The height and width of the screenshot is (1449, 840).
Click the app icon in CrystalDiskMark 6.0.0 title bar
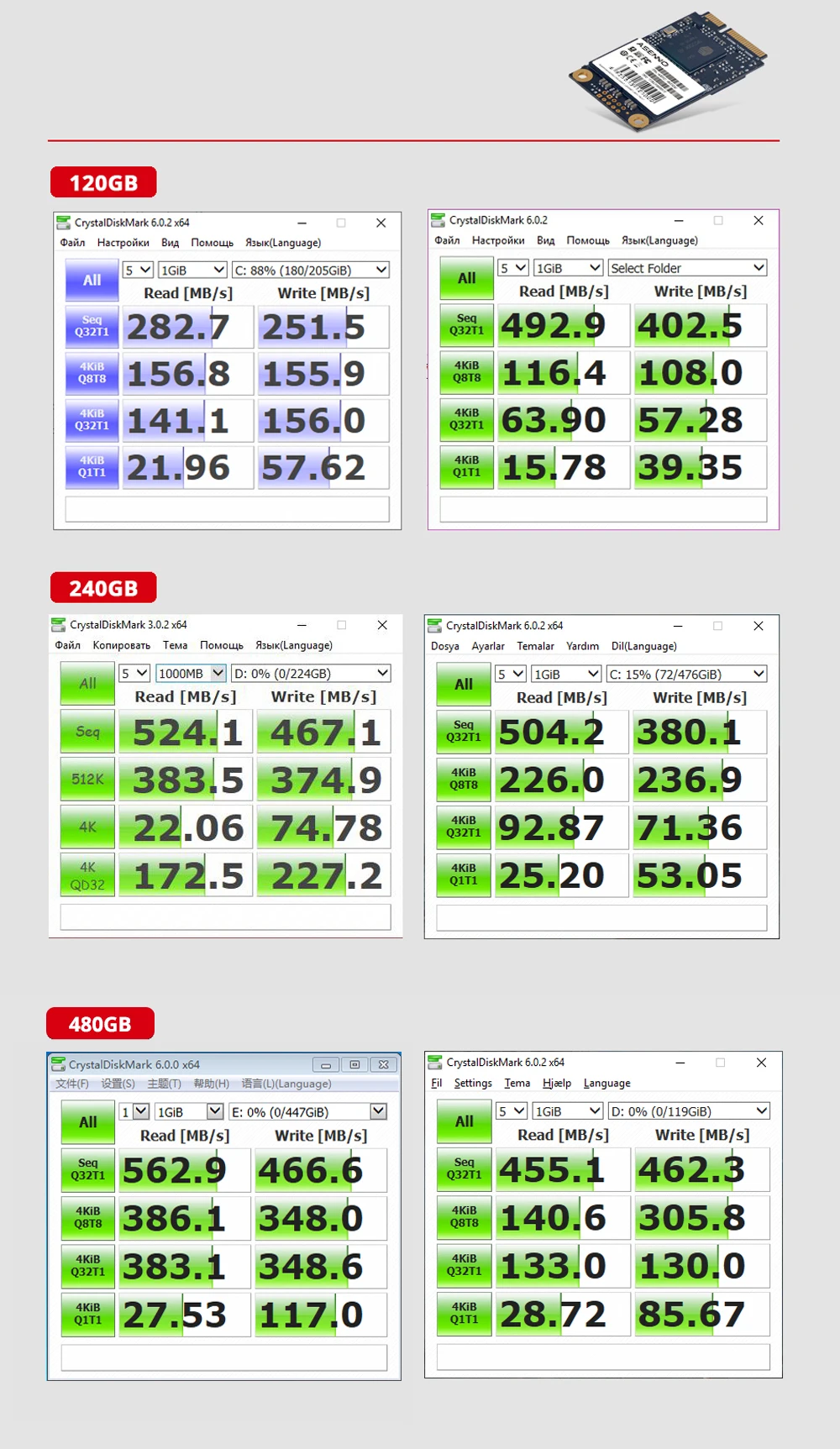pos(58,1063)
